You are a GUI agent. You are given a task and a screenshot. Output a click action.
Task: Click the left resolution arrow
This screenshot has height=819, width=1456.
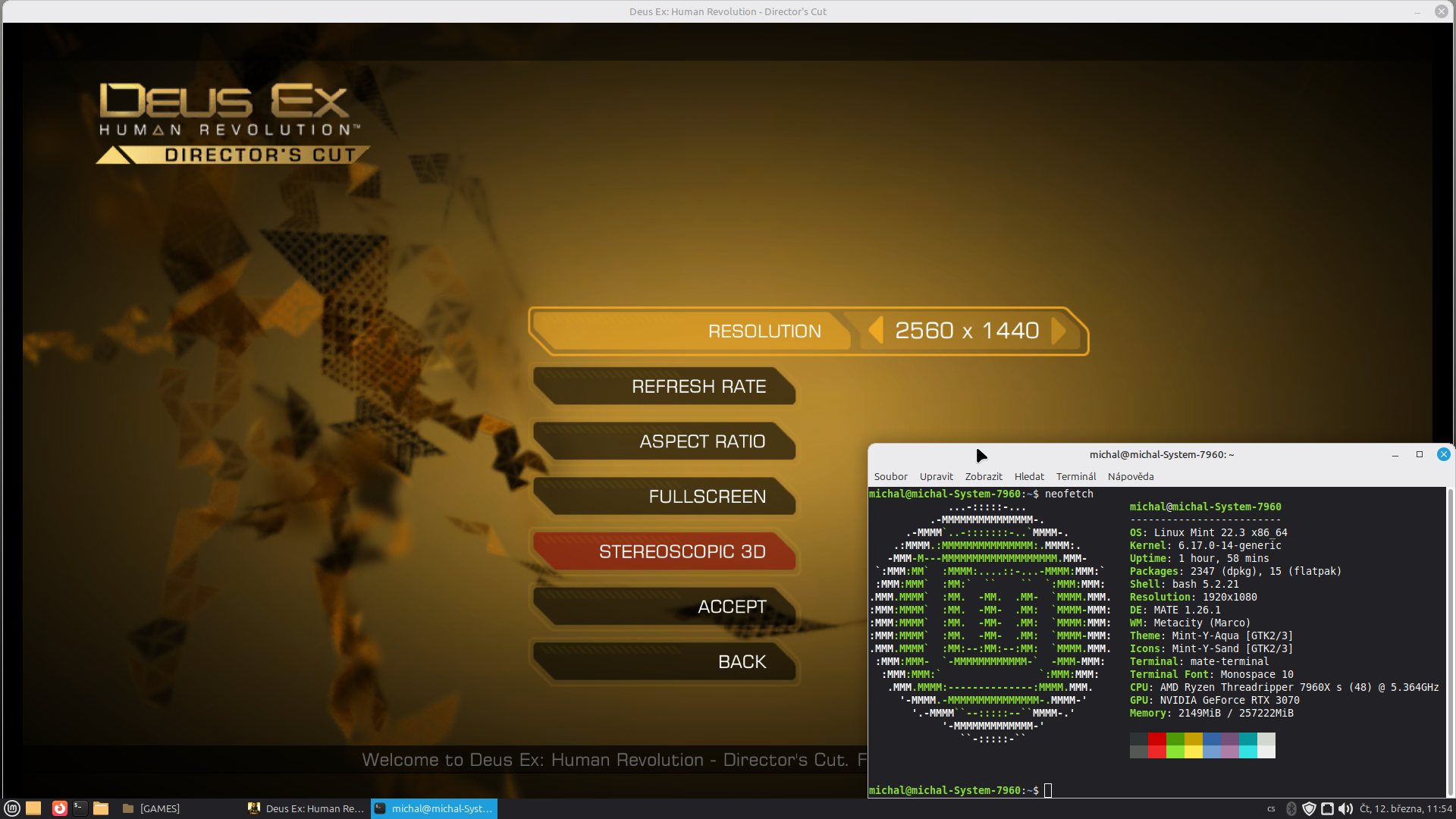(876, 331)
